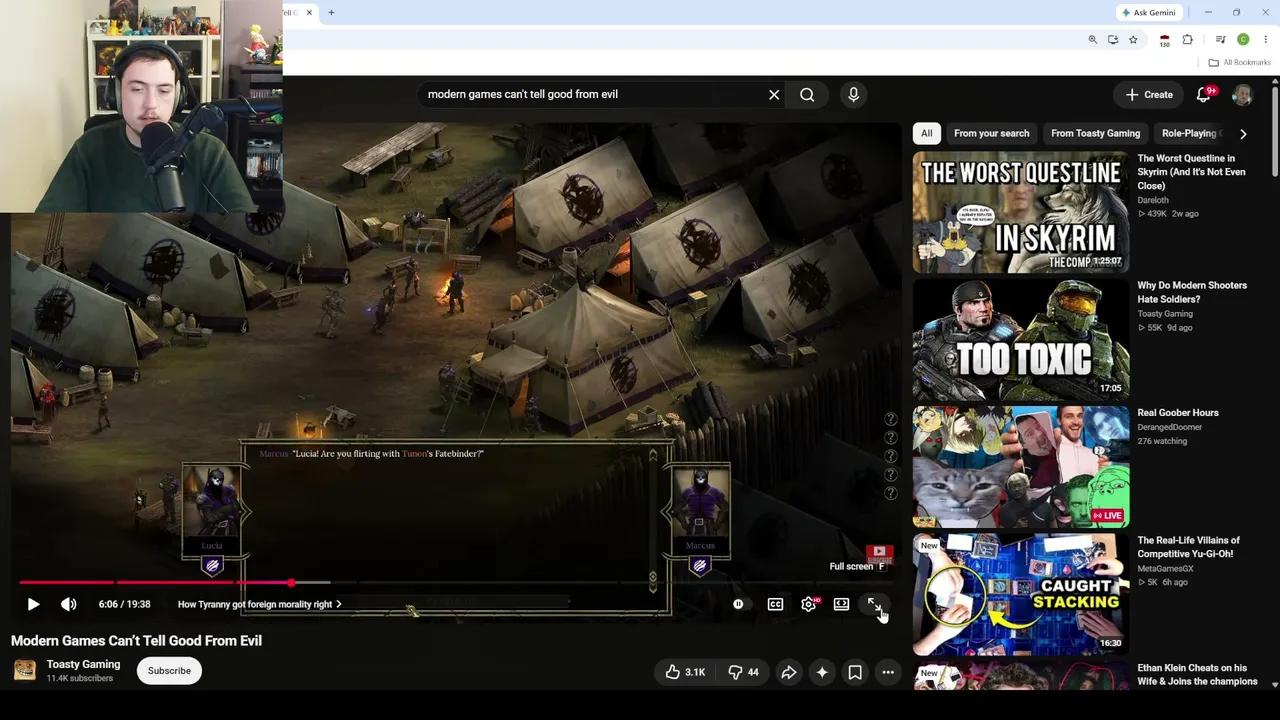This screenshot has height=720, width=1280.
Task: Bookmark this page with the star icon
Action: (1133, 40)
